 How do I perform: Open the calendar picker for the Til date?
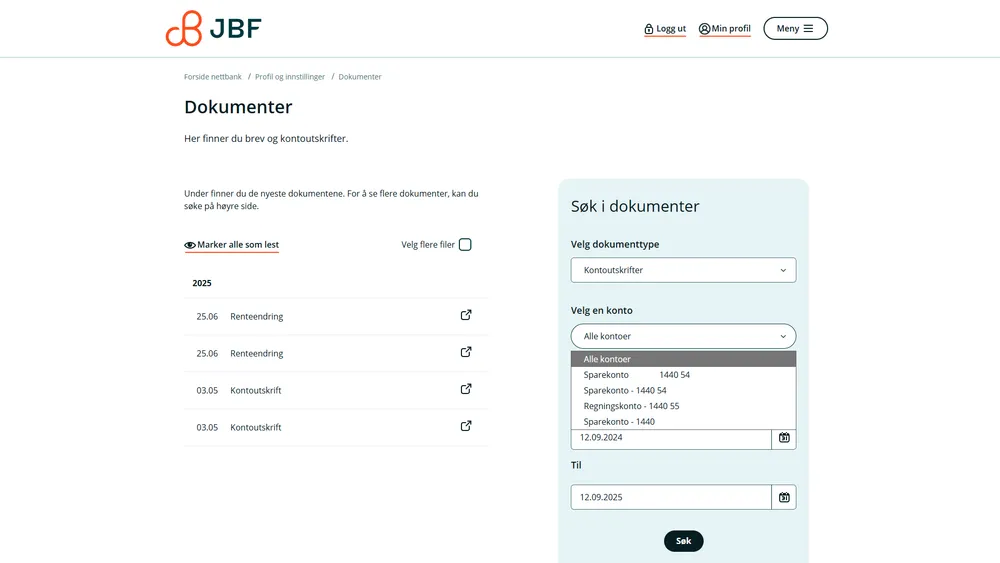point(784,497)
